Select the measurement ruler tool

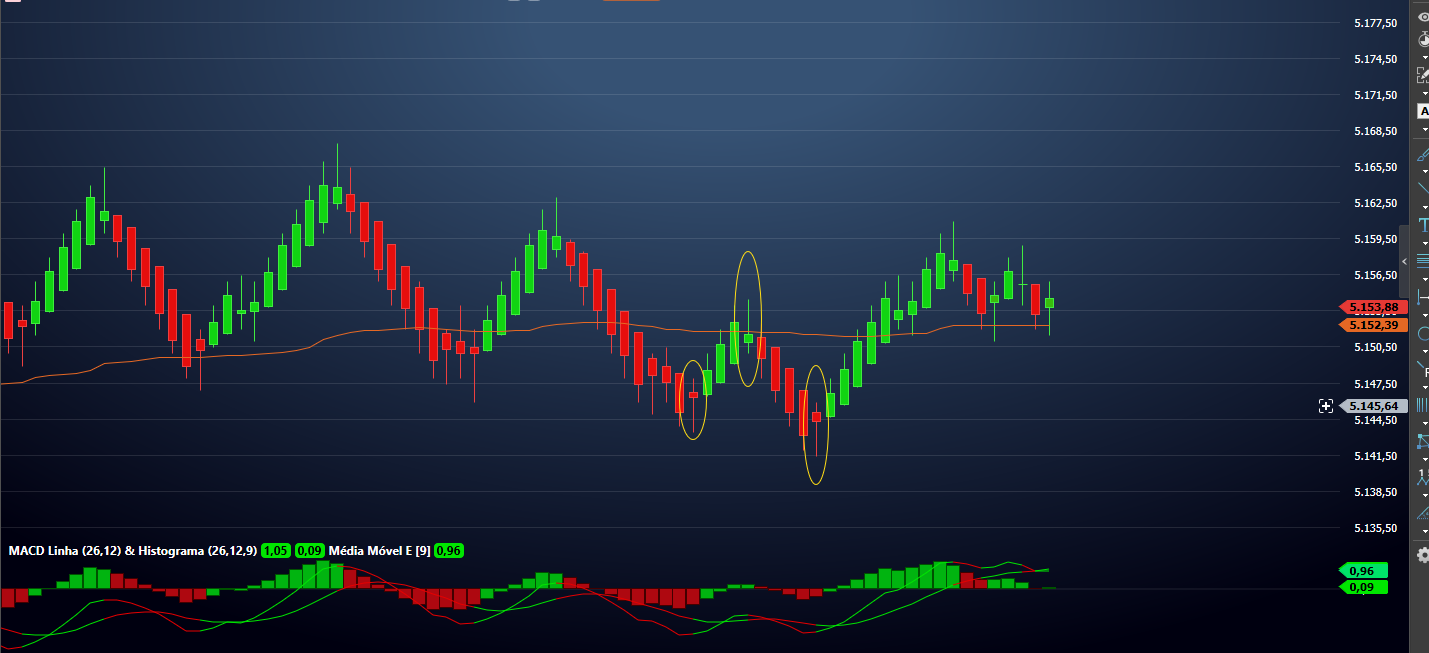(1422, 296)
